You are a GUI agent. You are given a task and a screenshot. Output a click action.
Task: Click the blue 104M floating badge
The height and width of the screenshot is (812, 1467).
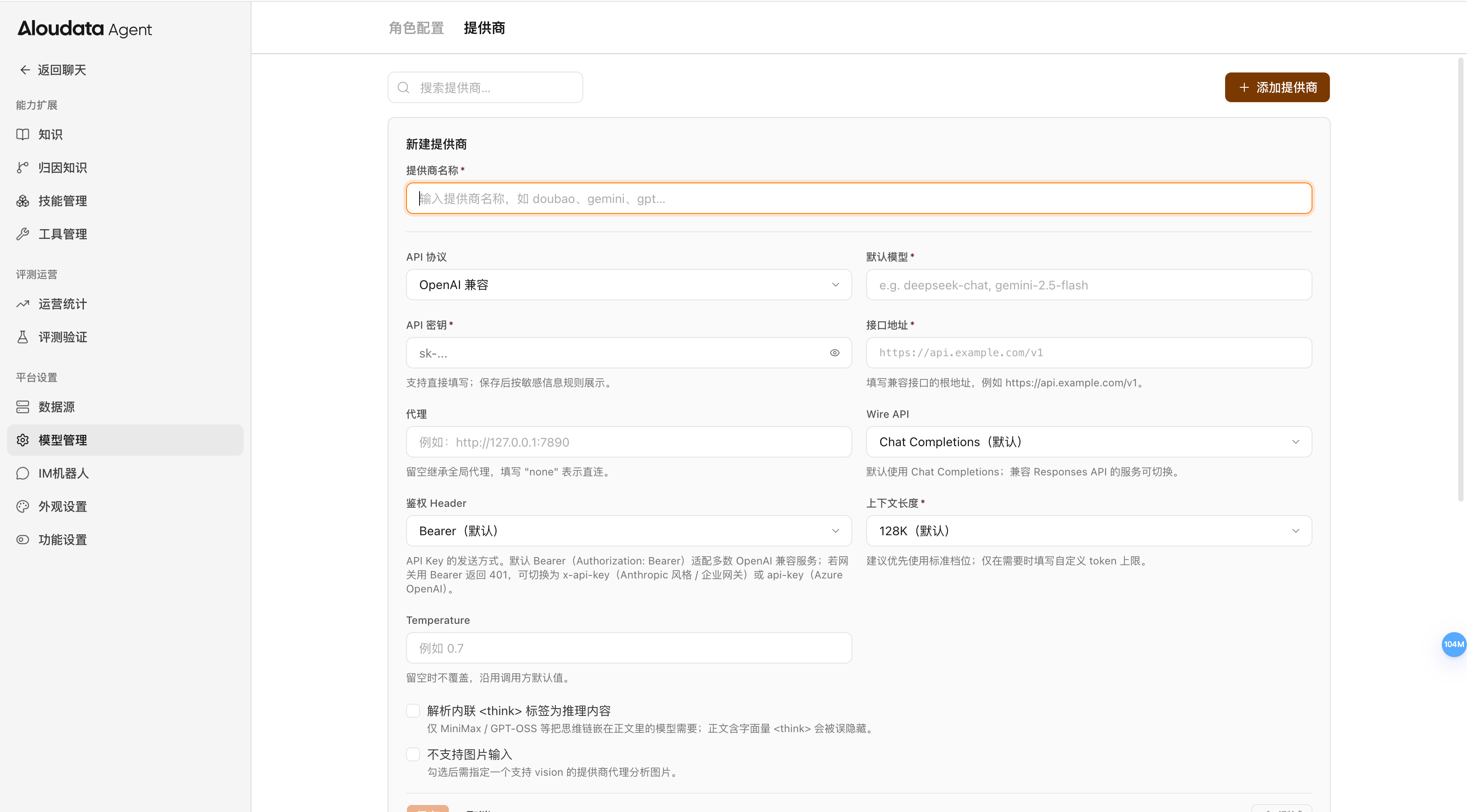click(1453, 644)
